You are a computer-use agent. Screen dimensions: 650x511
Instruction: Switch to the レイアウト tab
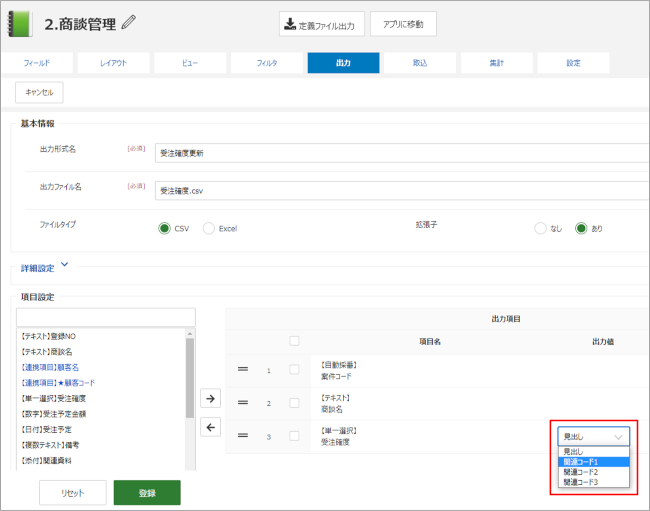(x=114, y=63)
